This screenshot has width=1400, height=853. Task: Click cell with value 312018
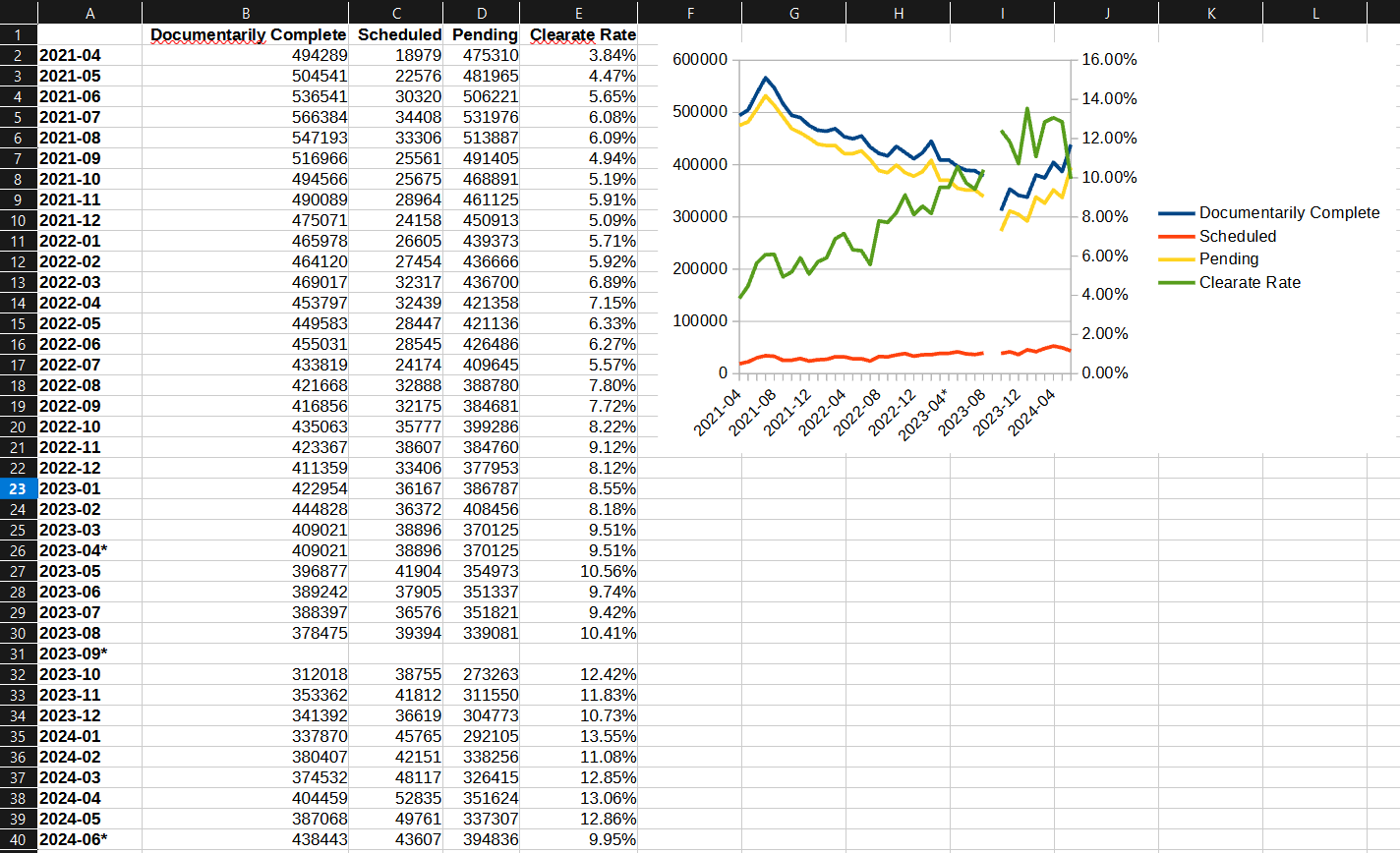point(246,674)
